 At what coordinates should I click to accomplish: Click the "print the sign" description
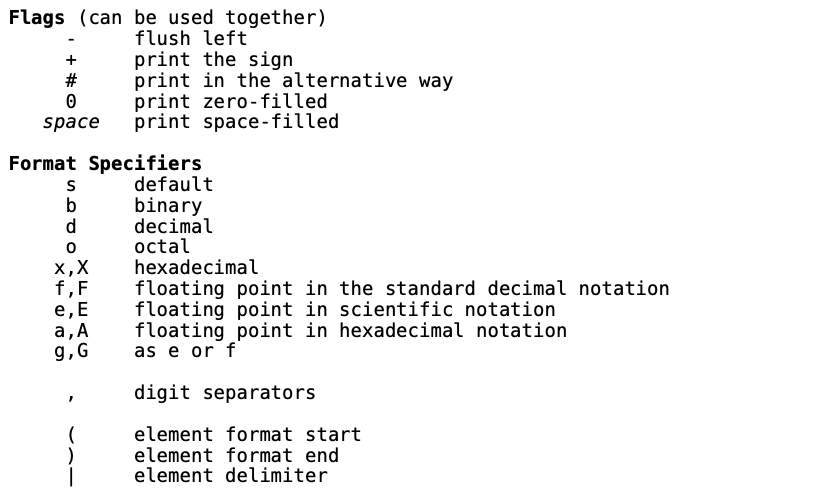[x=213, y=60]
